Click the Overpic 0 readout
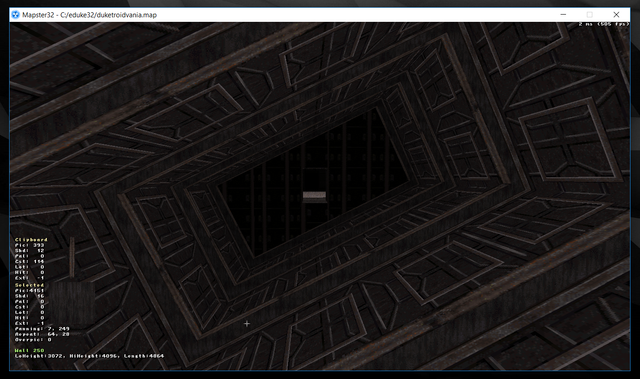This screenshot has width=640, height=379. tap(33, 339)
